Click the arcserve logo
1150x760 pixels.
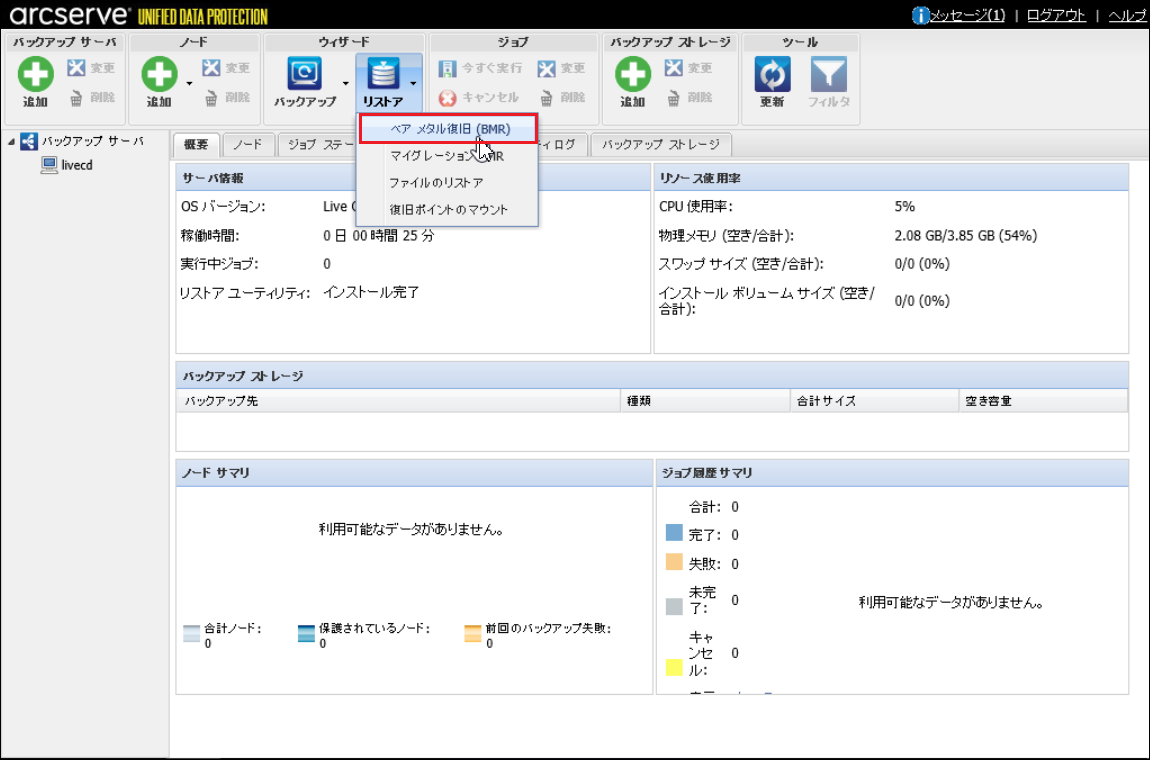point(70,15)
